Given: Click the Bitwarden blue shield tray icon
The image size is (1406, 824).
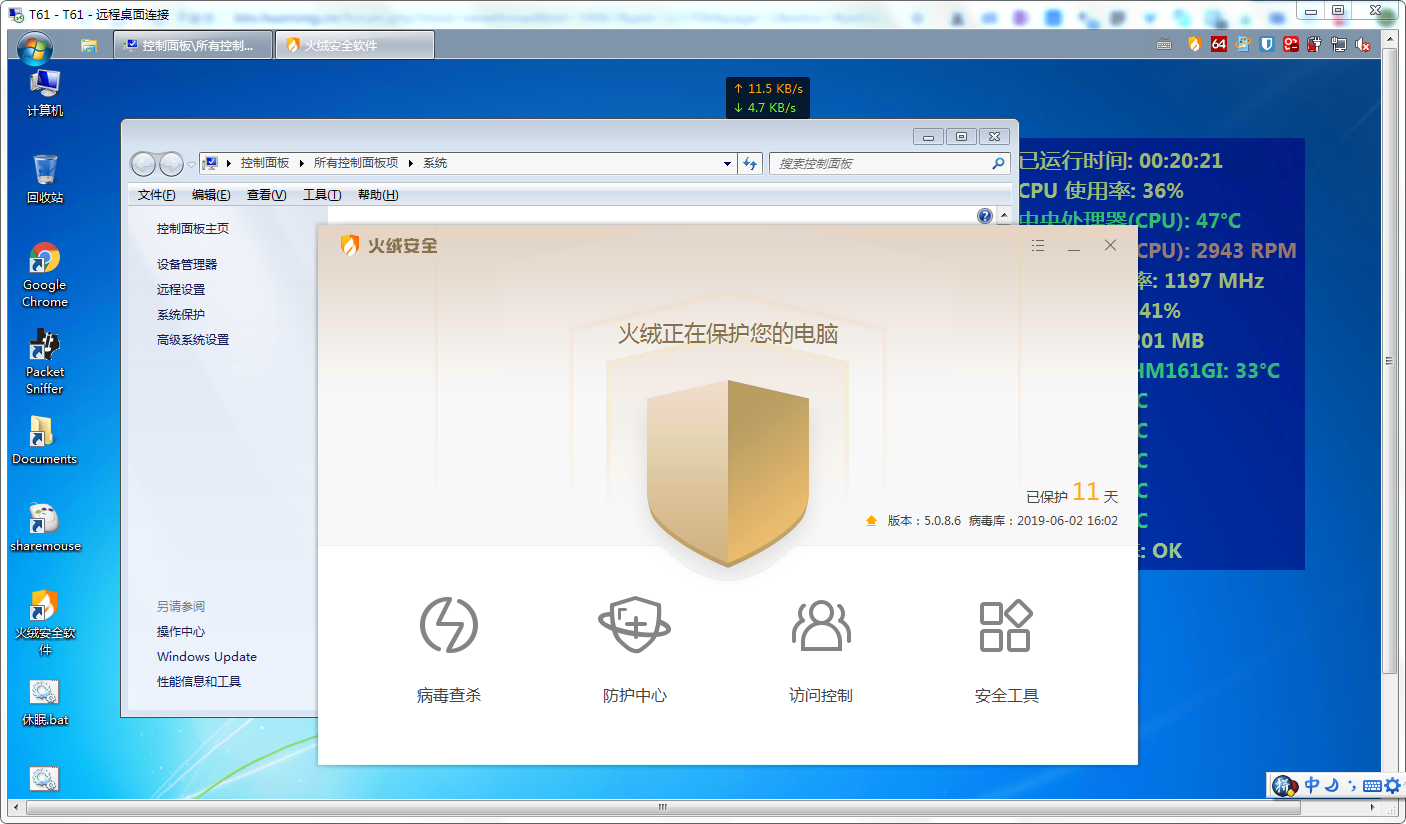Looking at the screenshot, I should pyautogui.click(x=1266, y=44).
